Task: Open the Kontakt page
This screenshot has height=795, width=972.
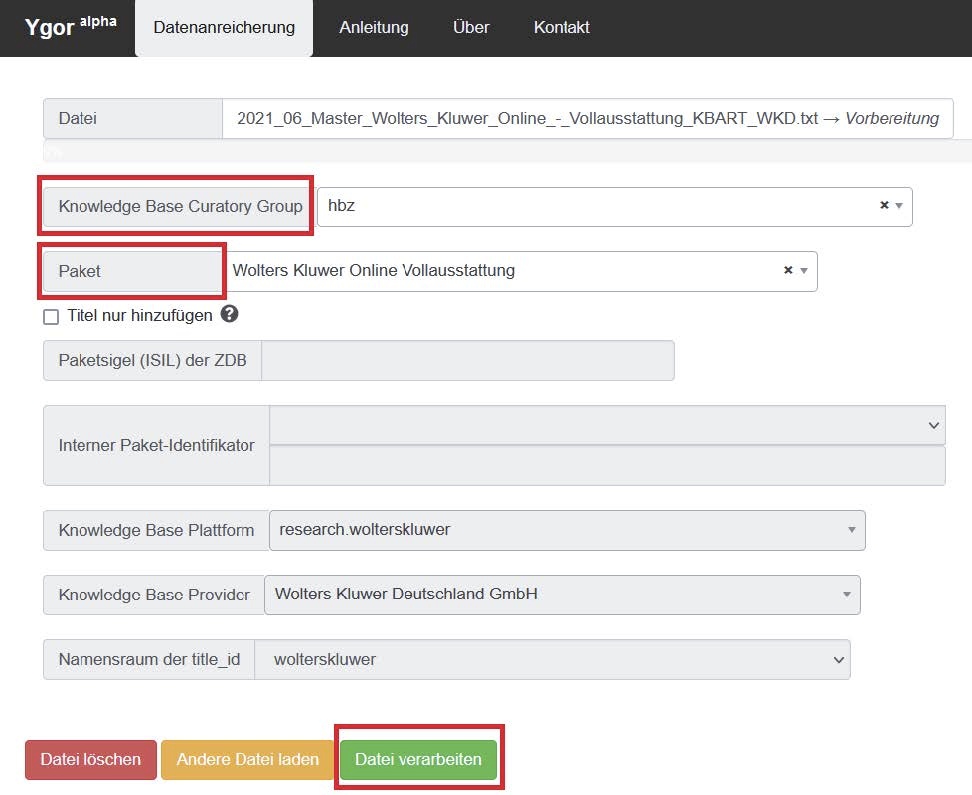Action: 561,28
